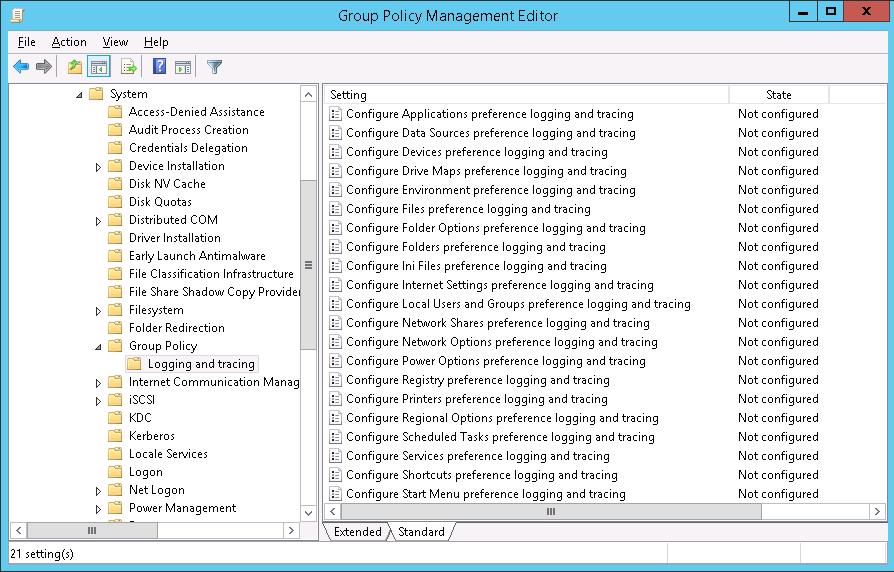Open the Action menu
Screen dimensions: 894x572
pos(69,42)
